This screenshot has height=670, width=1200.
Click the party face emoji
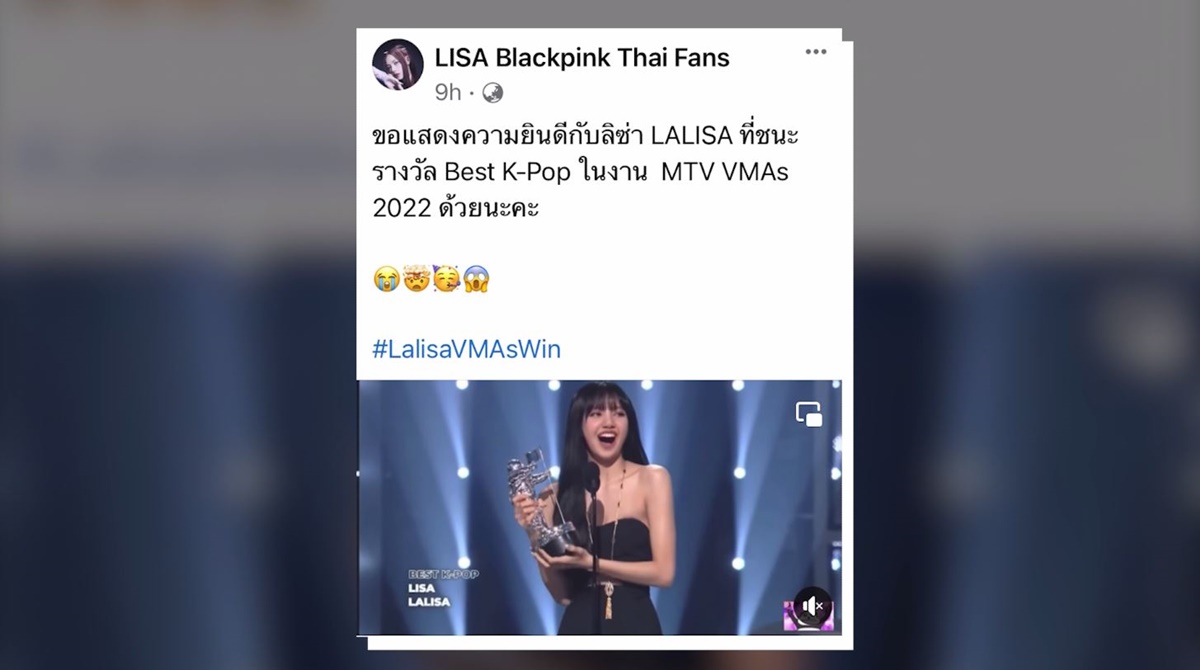click(446, 280)
